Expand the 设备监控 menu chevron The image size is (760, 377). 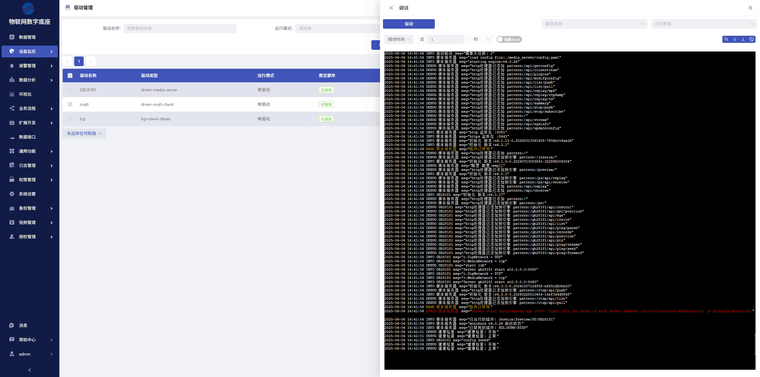click(52, 51)
